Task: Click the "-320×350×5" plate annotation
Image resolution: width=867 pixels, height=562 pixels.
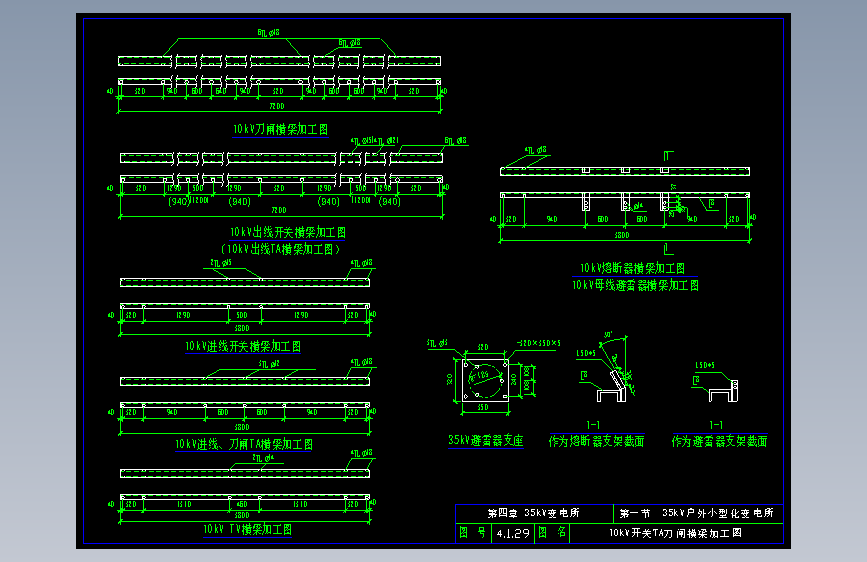Action: [539, 343]
